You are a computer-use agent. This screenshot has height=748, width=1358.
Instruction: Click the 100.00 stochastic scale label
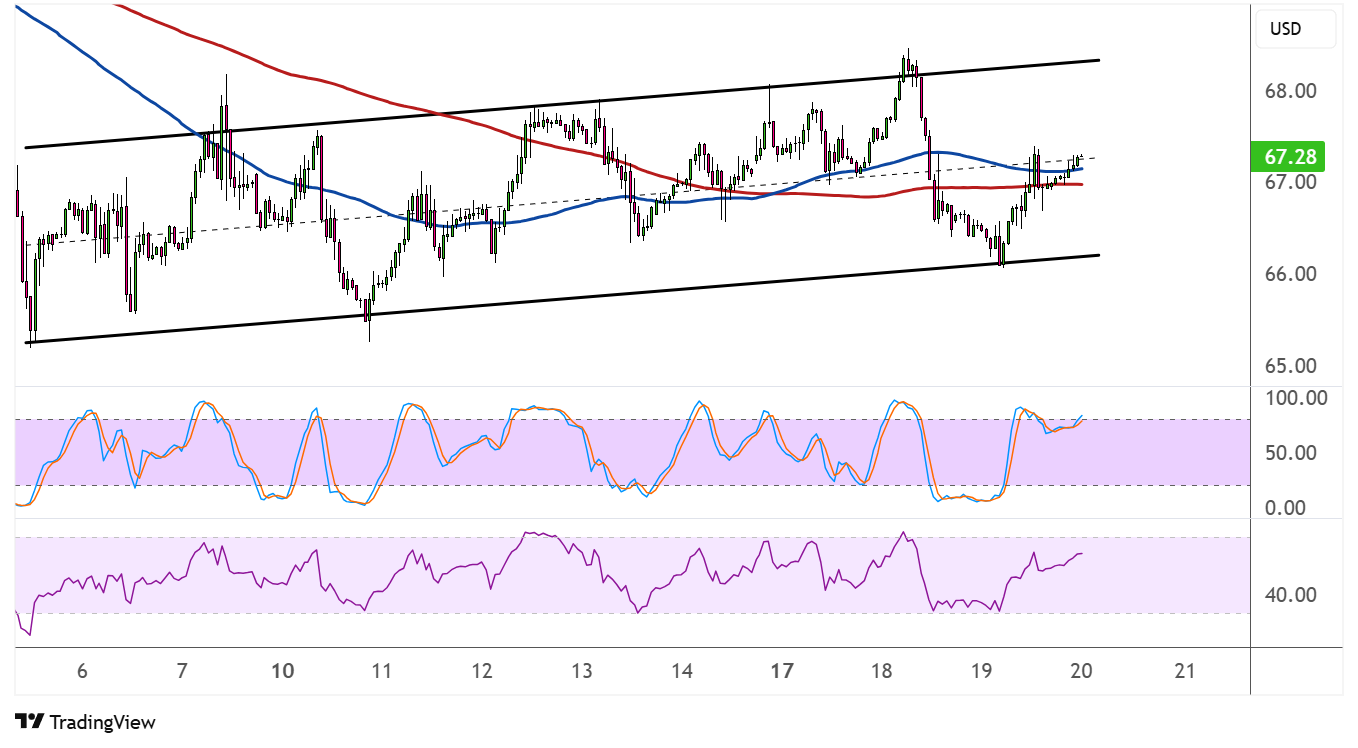(1296, 398)
